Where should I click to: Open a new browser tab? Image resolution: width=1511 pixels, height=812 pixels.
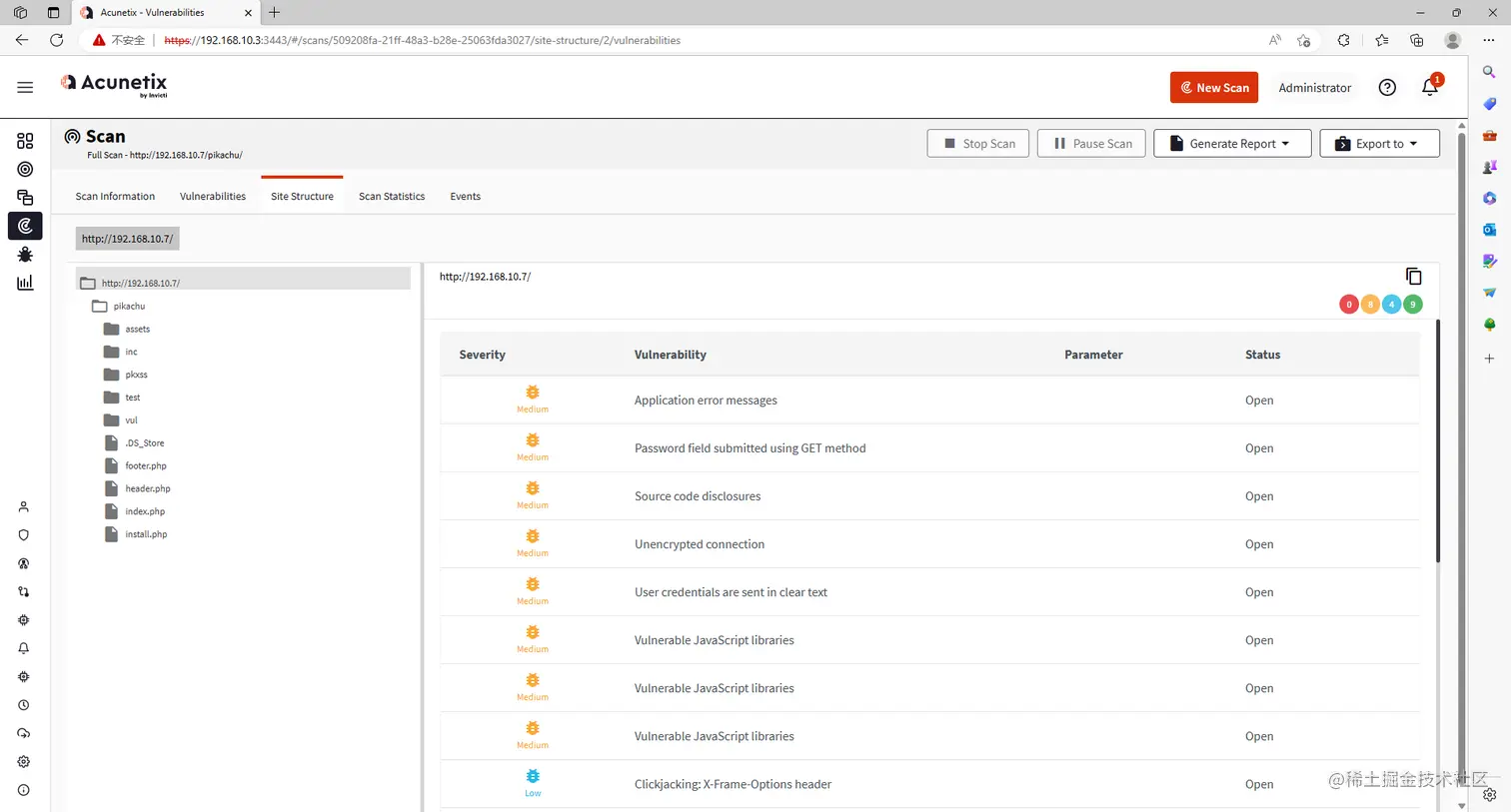click(x=275, y=13)
